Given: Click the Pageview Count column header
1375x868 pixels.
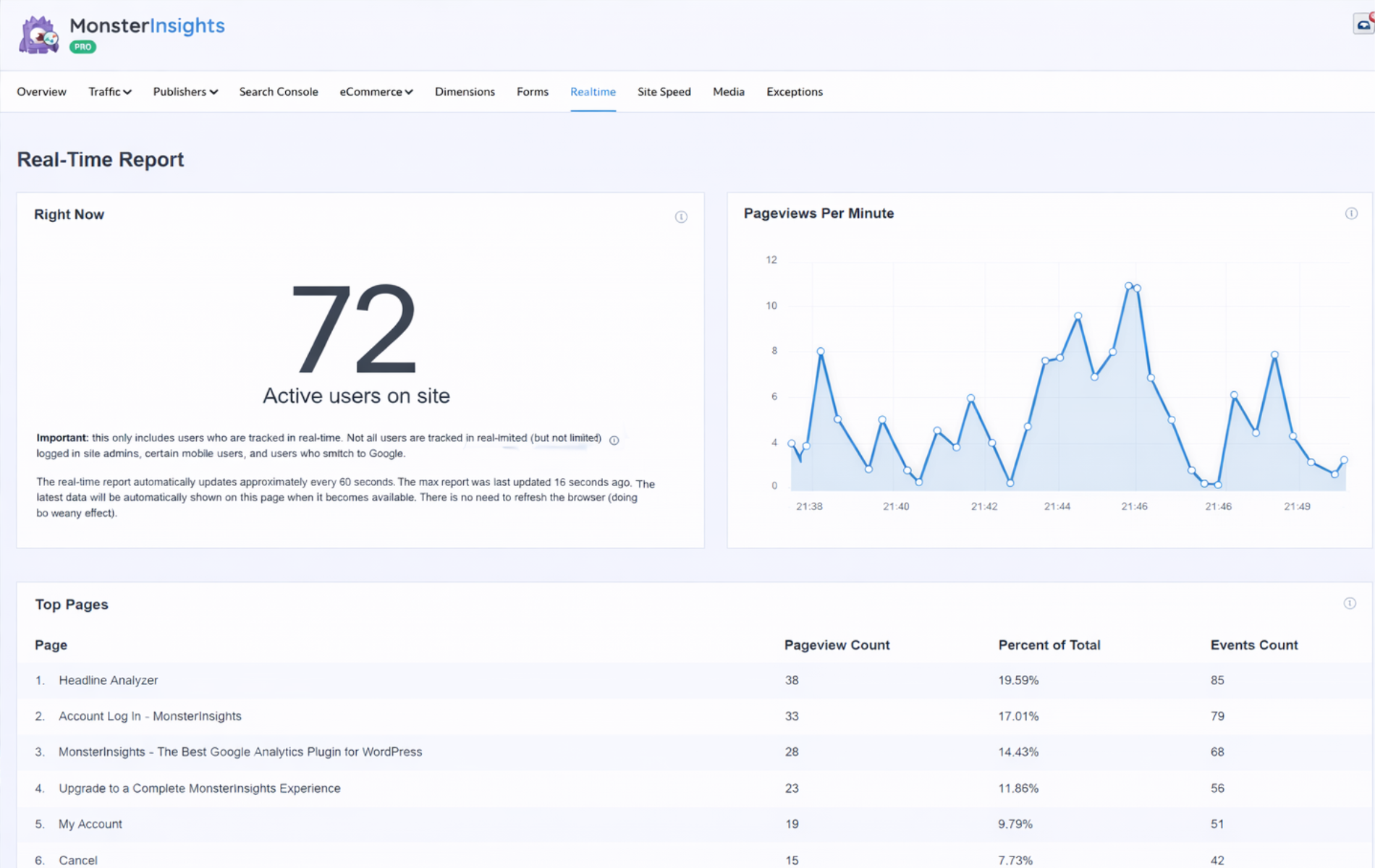Looking at the screenshot, I should tap(837, 645).
